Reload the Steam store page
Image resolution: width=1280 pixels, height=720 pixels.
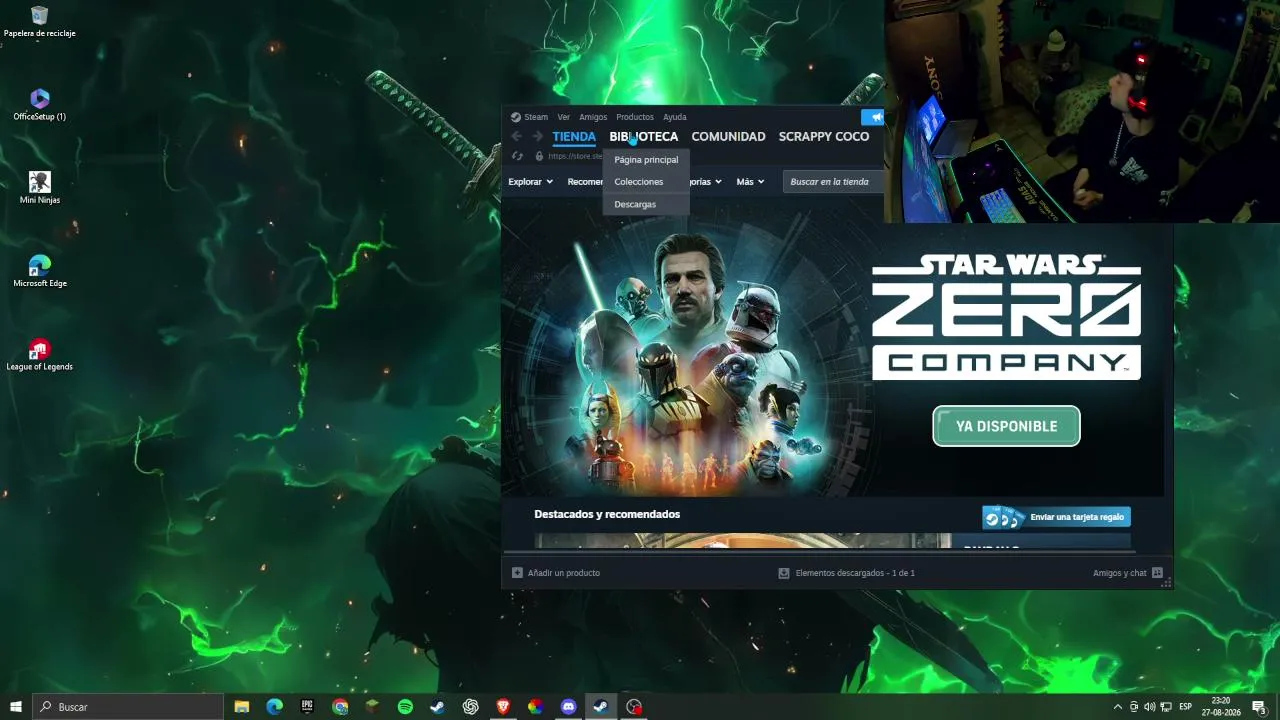point(517,156)
